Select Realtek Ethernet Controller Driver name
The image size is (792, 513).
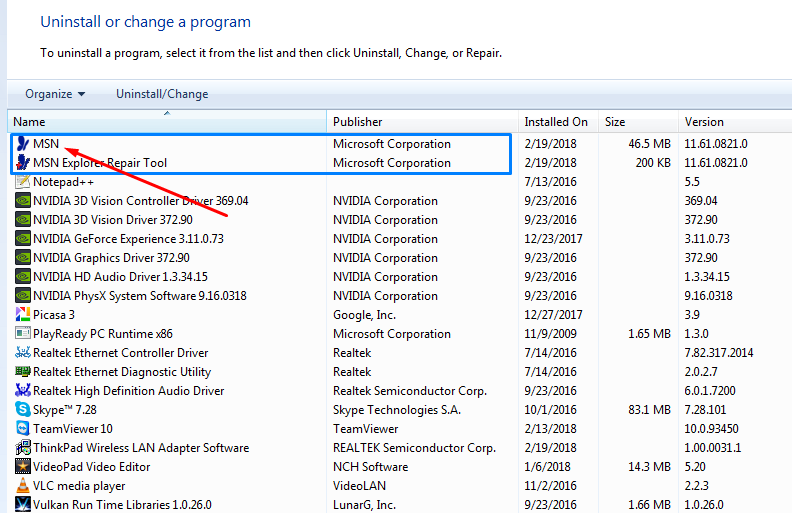tap(121, 353)
